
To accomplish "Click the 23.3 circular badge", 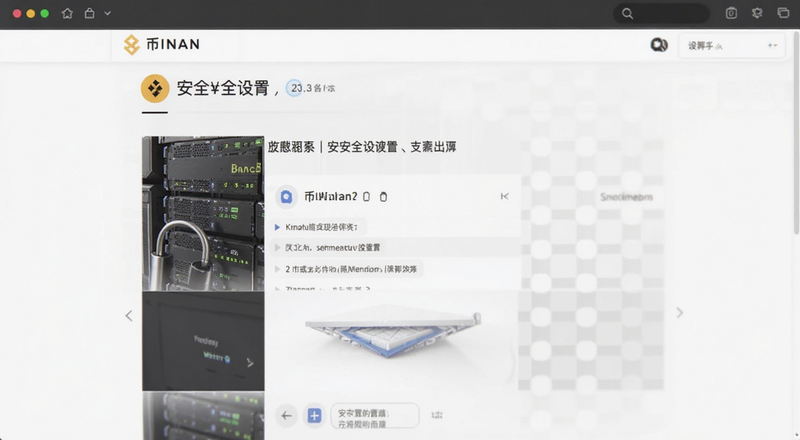I will [294, 88].
